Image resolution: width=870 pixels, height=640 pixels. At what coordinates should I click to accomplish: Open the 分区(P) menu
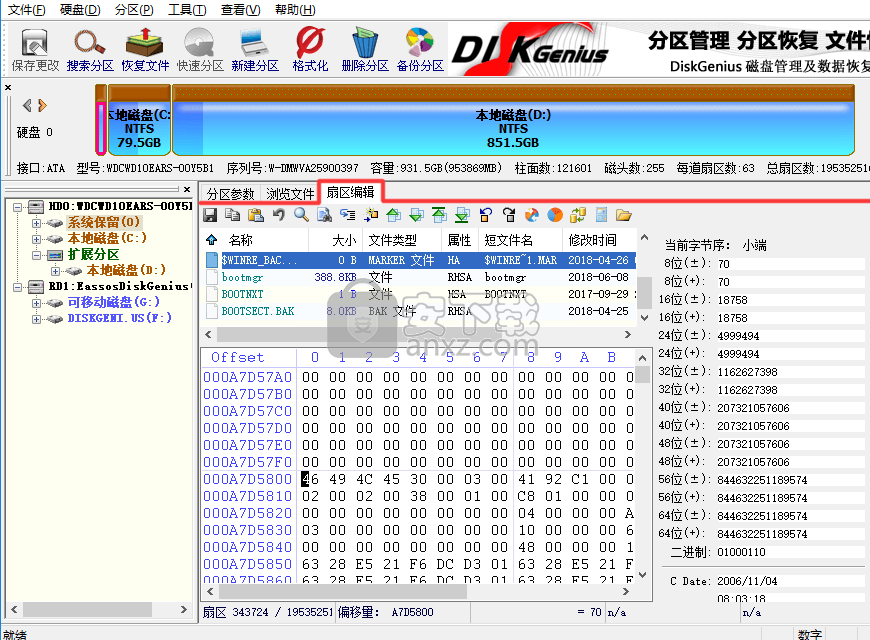[x=134, y=10]
